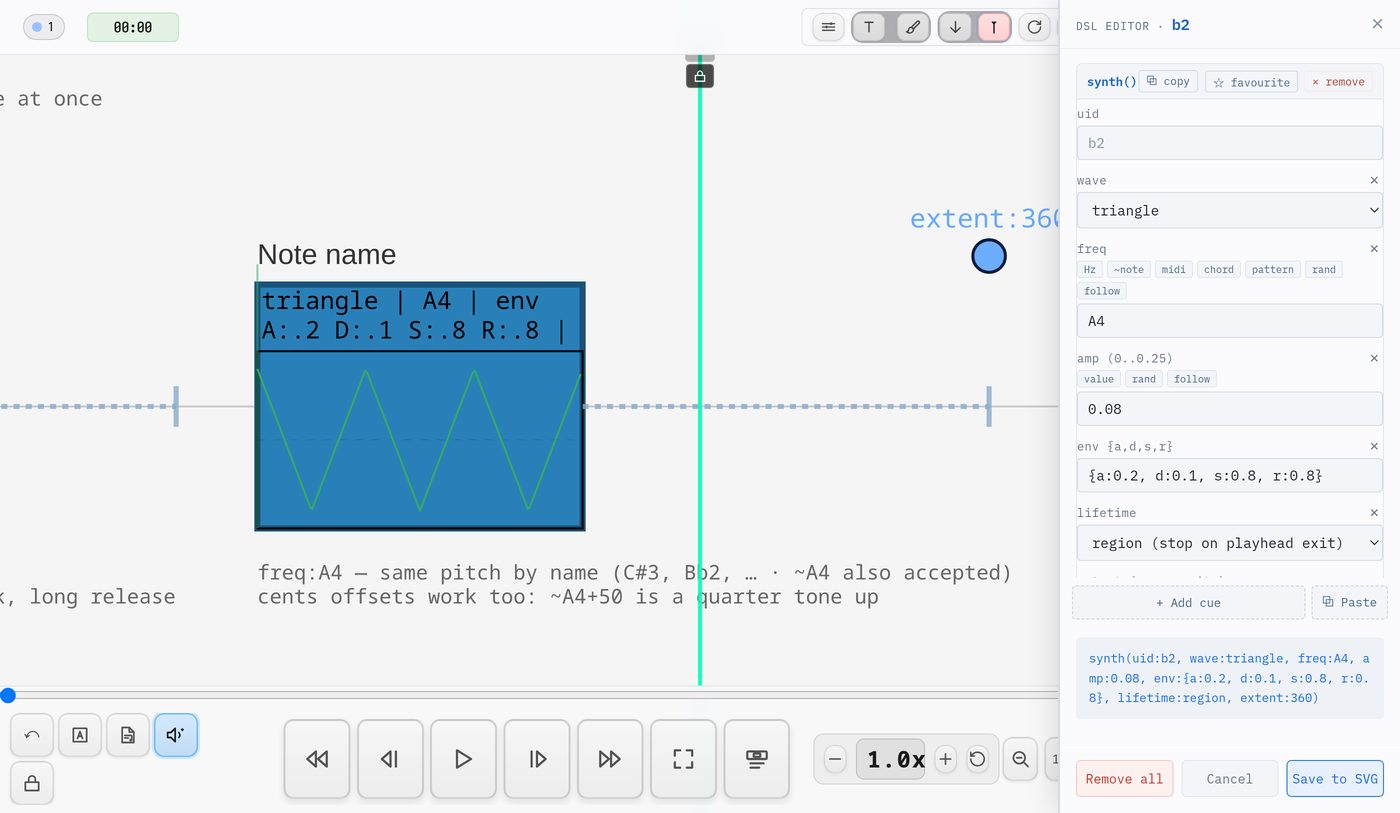Select the midi freq mode chip
This screenshot has height=813, width=1400.
[1174, 269]
